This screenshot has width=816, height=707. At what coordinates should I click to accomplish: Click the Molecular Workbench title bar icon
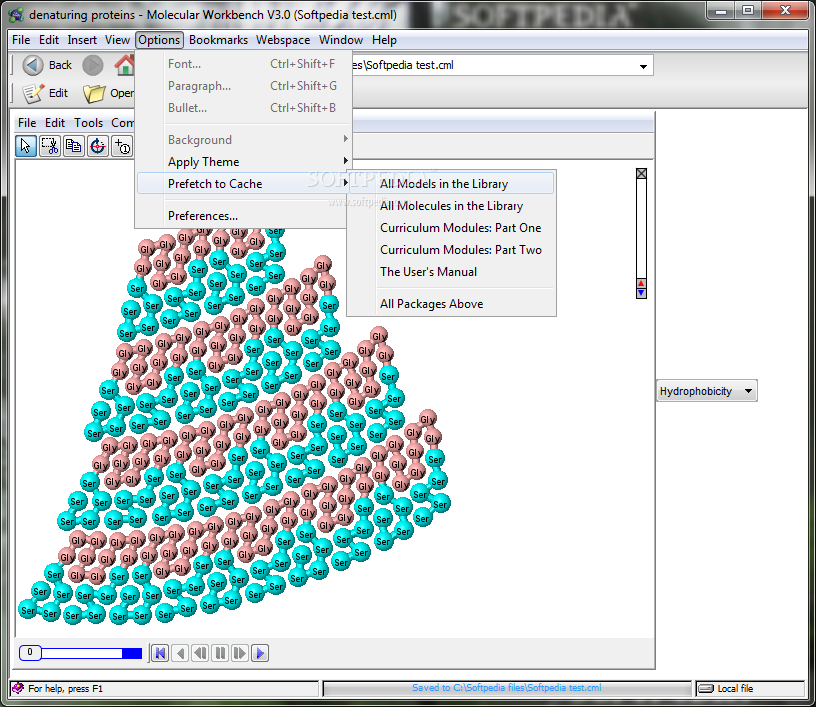(x=16, y=15)
